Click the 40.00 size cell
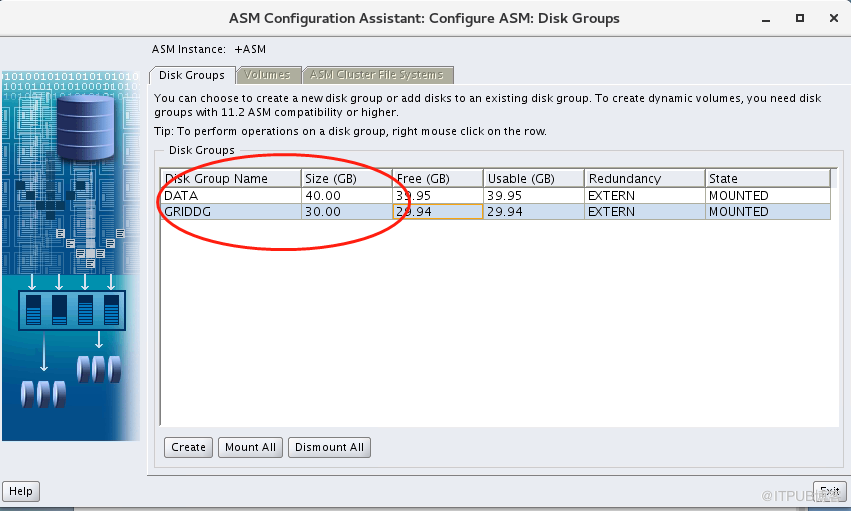 pos(346,195)
